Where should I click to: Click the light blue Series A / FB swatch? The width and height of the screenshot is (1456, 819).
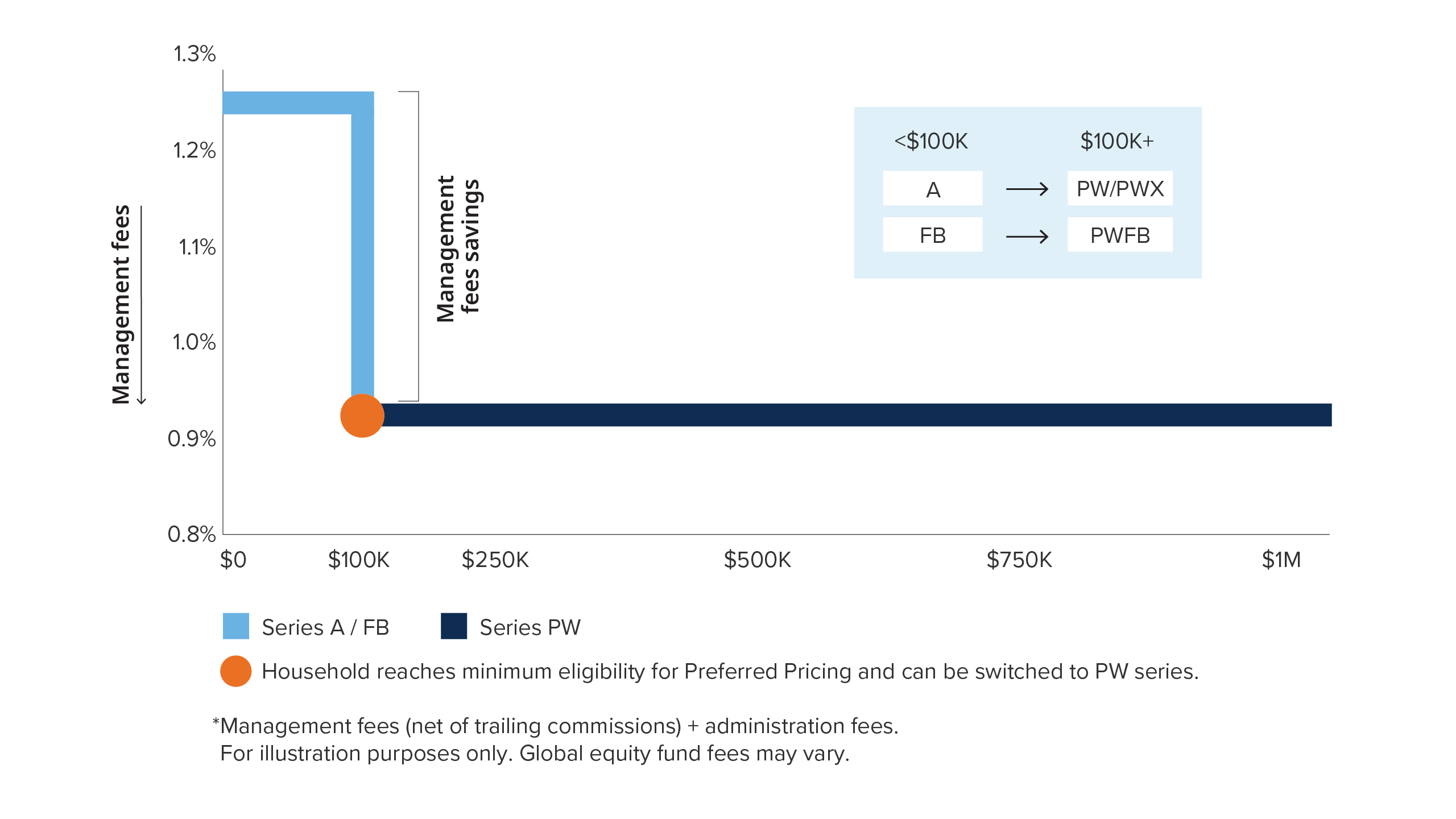click(x=235, y=626)
